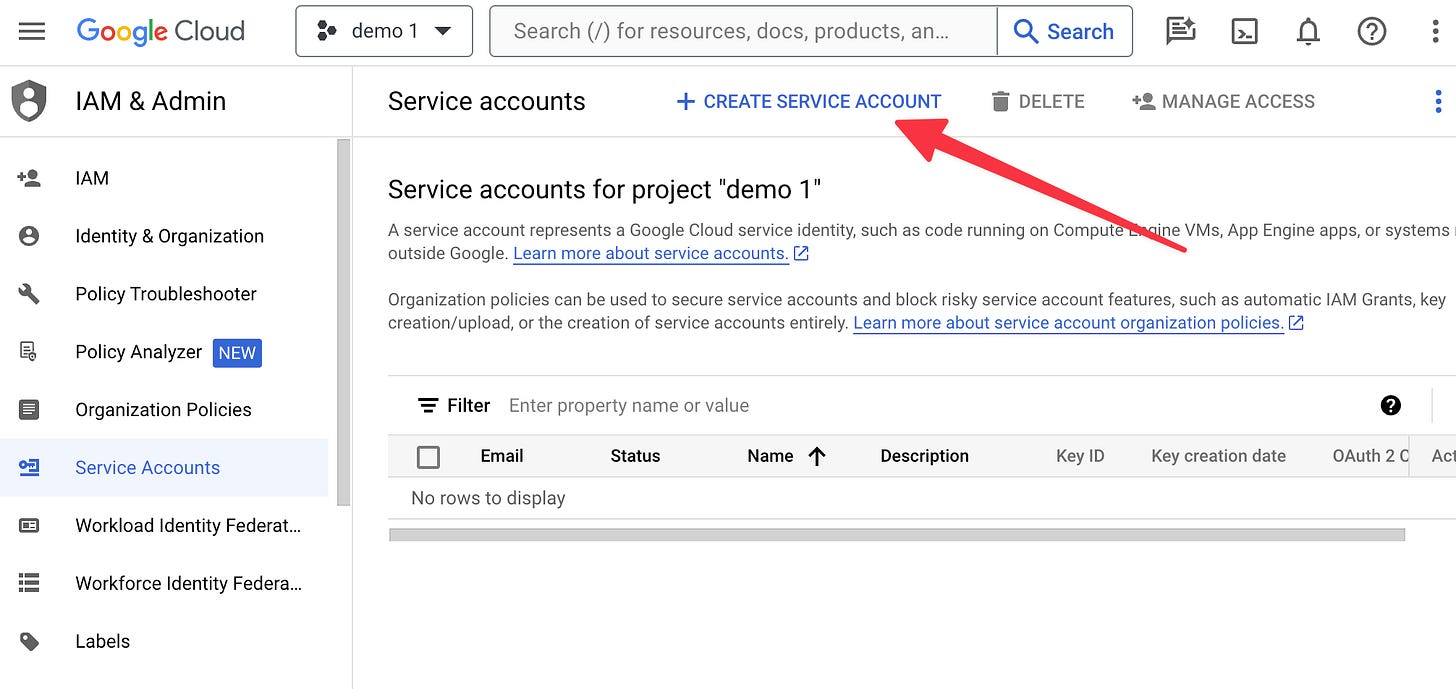Click the Workload Identity Federation icon
Screen dimensions: 1456x689
pyautogui.click(x=29, y=525)
